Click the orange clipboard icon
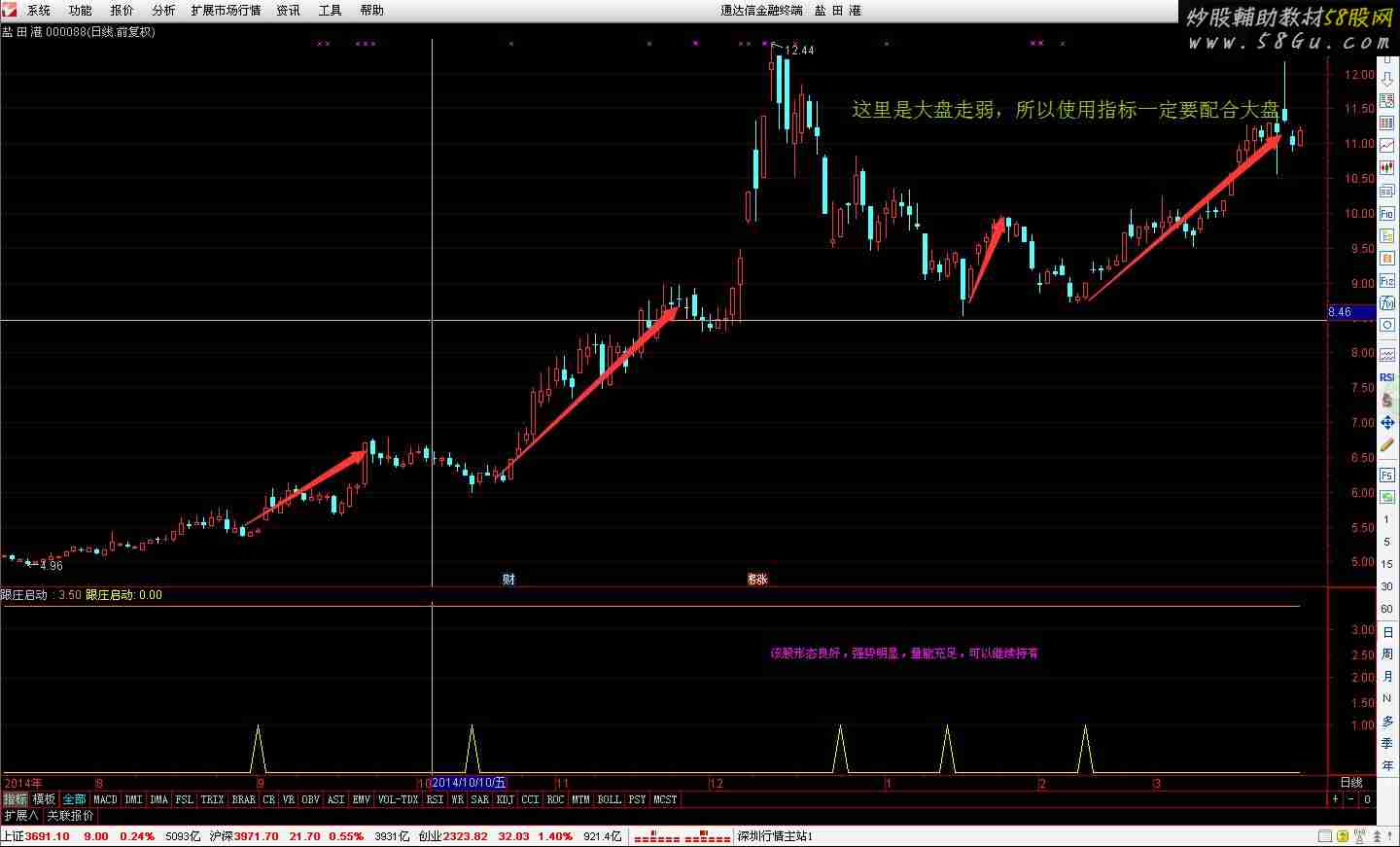 1387,259
